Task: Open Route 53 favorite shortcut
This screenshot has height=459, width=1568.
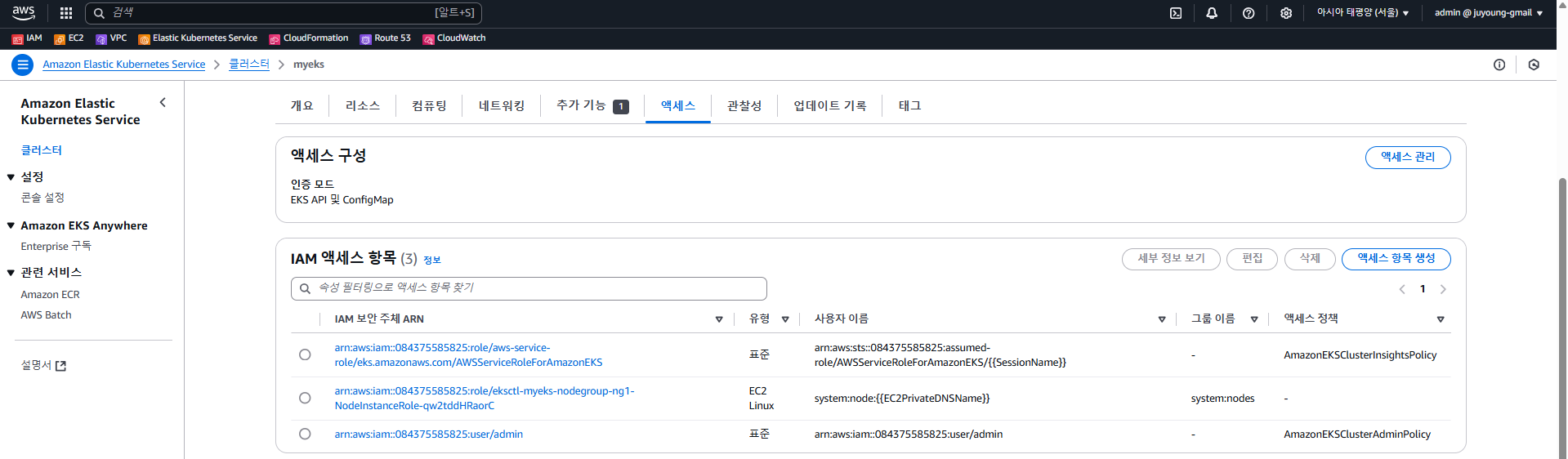Action: (386, 38)
